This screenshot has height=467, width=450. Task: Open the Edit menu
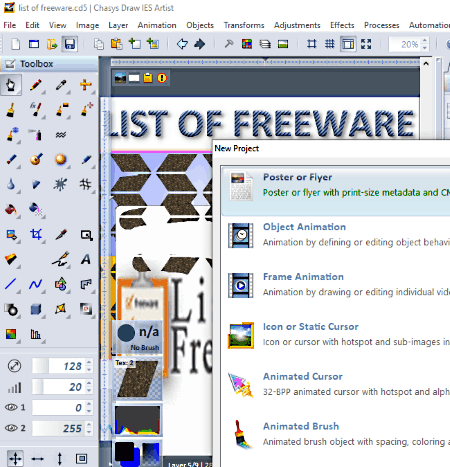click(x=32, y=25)
